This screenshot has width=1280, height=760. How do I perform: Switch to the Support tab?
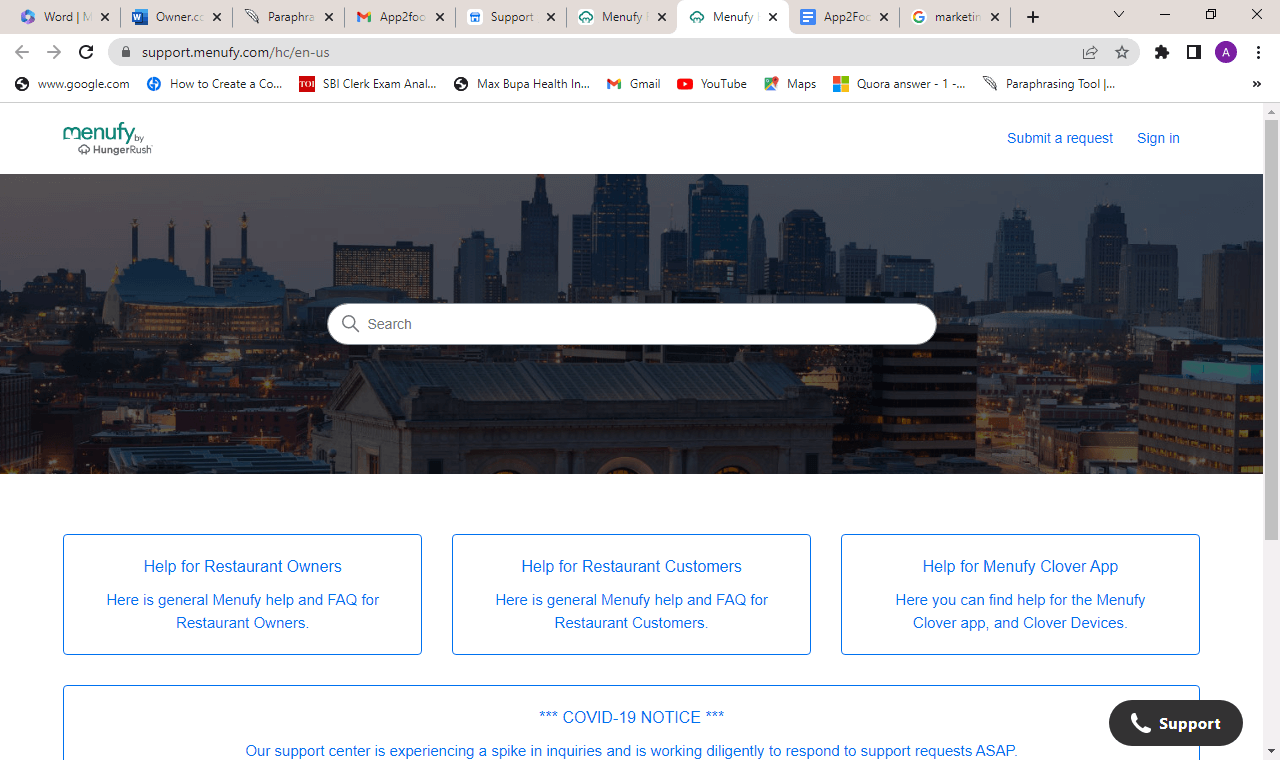pyautogui.click(x=511, y=17)
